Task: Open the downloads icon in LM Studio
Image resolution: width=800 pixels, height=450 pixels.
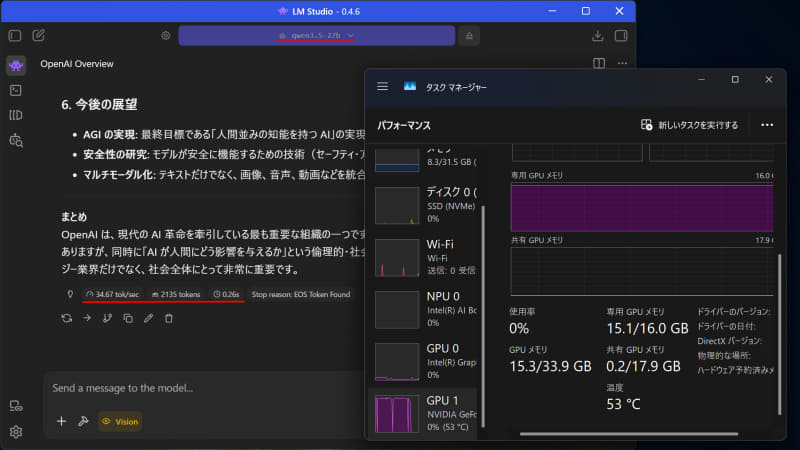Action: [x=597, y=36]
